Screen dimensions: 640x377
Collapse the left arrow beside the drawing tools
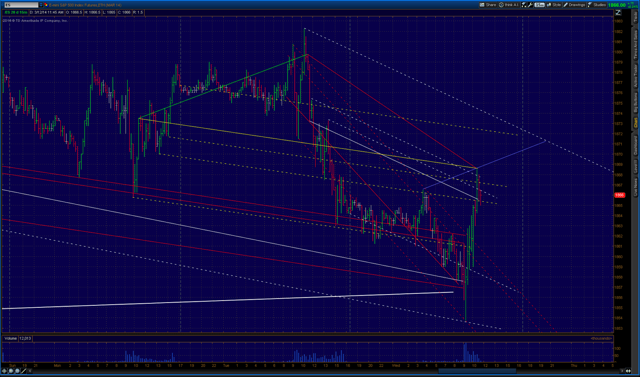coord(31,371)
